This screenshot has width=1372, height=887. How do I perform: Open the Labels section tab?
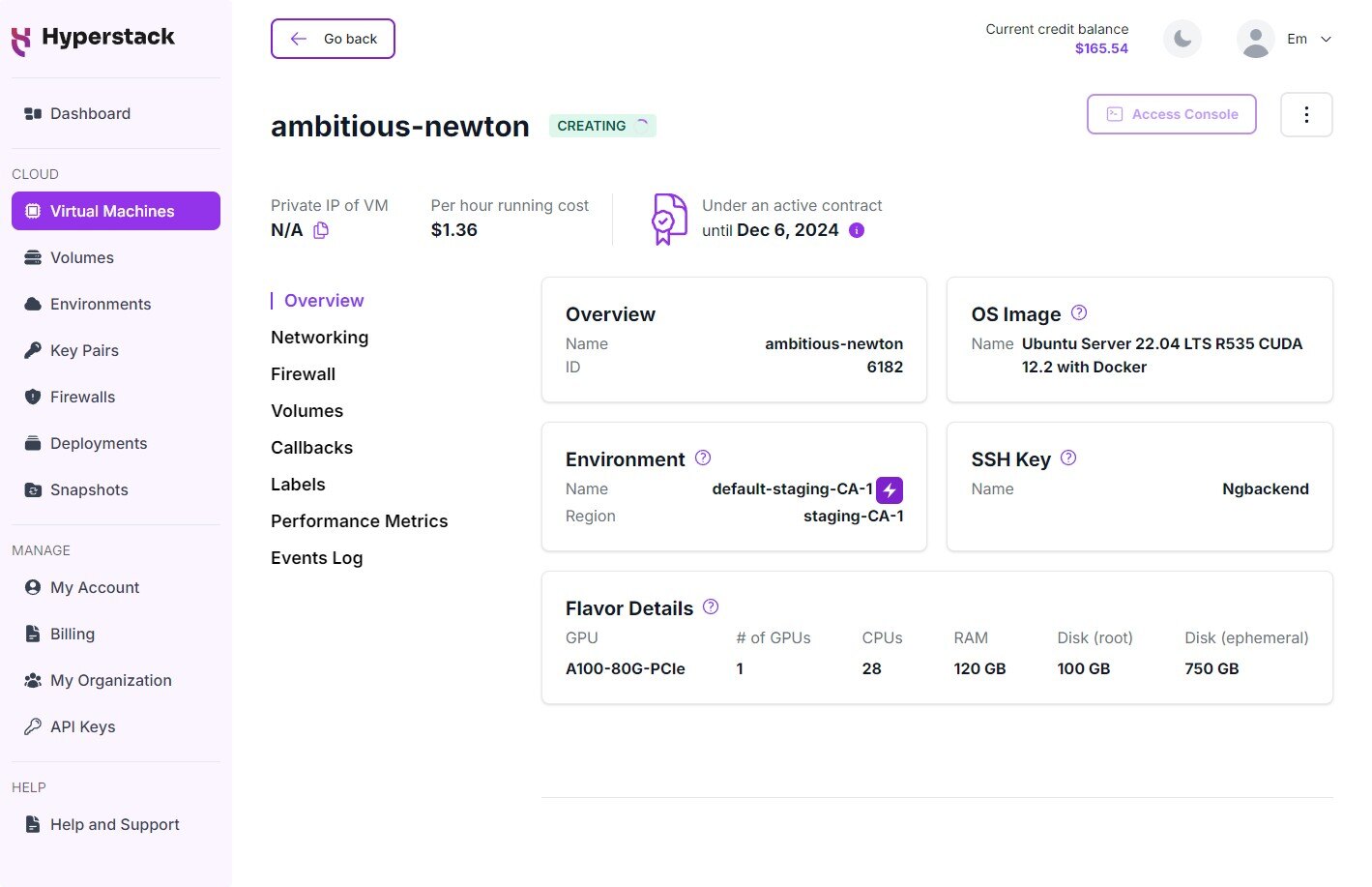click(x=298, y=485)
